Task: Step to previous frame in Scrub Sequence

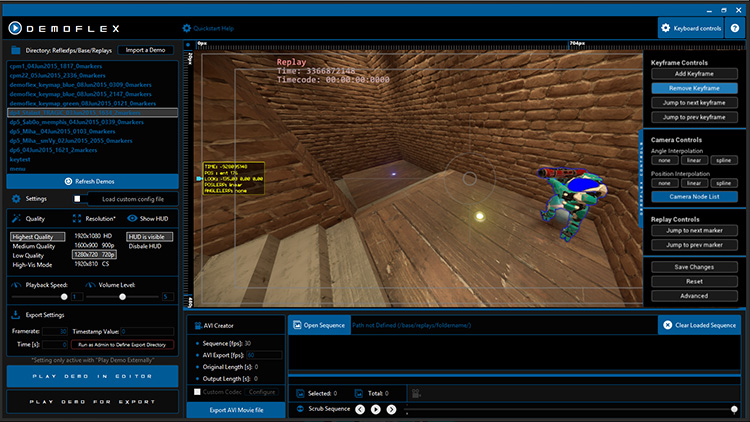Action: (360, 409)
